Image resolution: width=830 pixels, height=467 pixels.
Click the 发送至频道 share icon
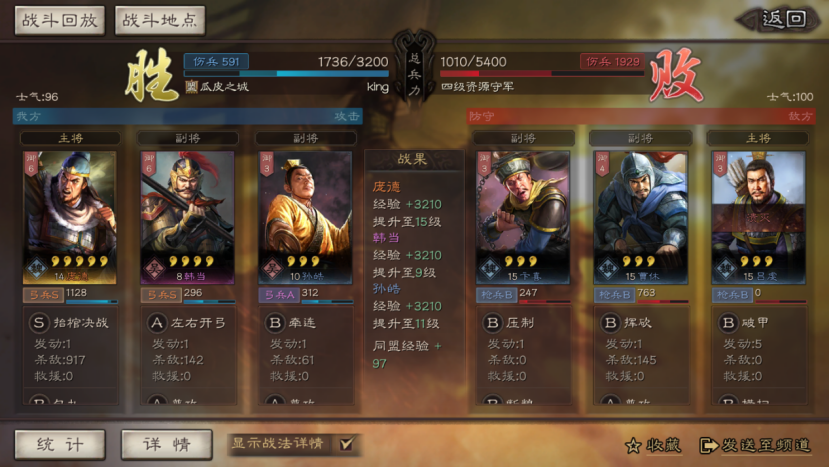708,446
